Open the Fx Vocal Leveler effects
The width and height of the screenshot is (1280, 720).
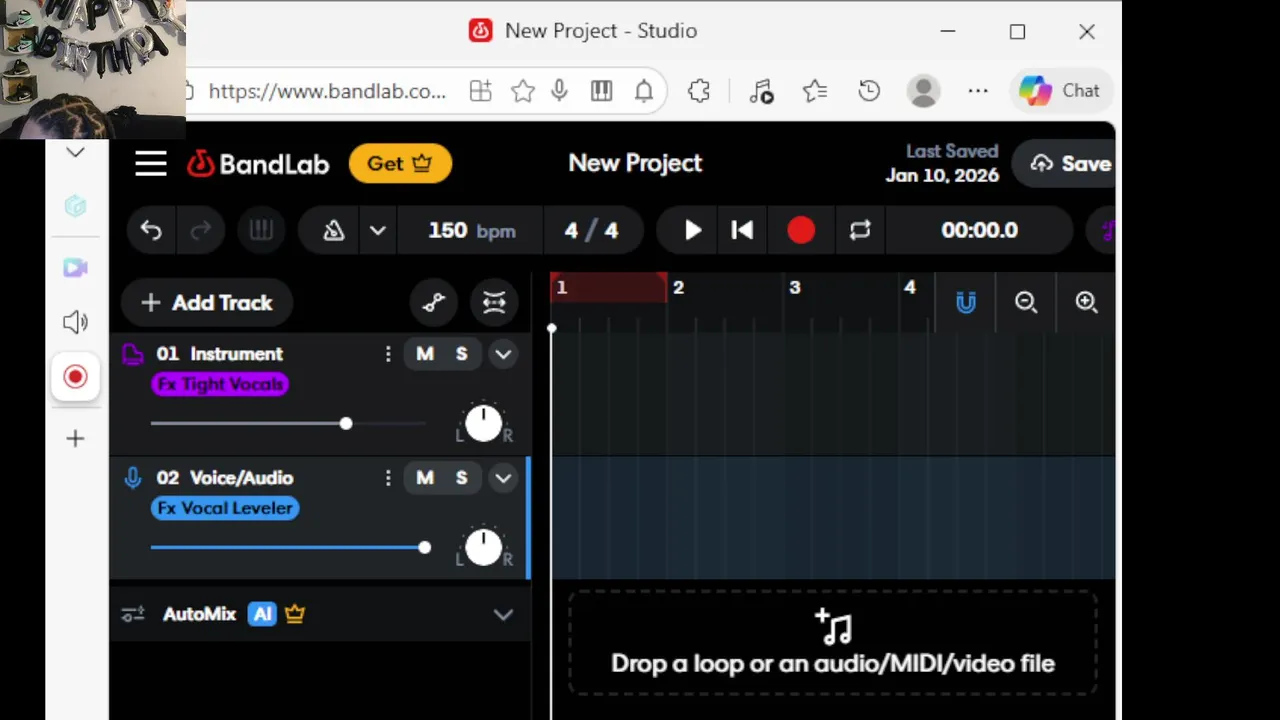(x=225, y=508)
